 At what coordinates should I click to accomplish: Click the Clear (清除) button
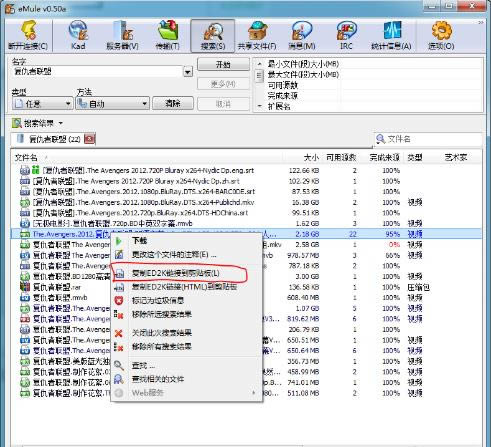coord(173,104)
